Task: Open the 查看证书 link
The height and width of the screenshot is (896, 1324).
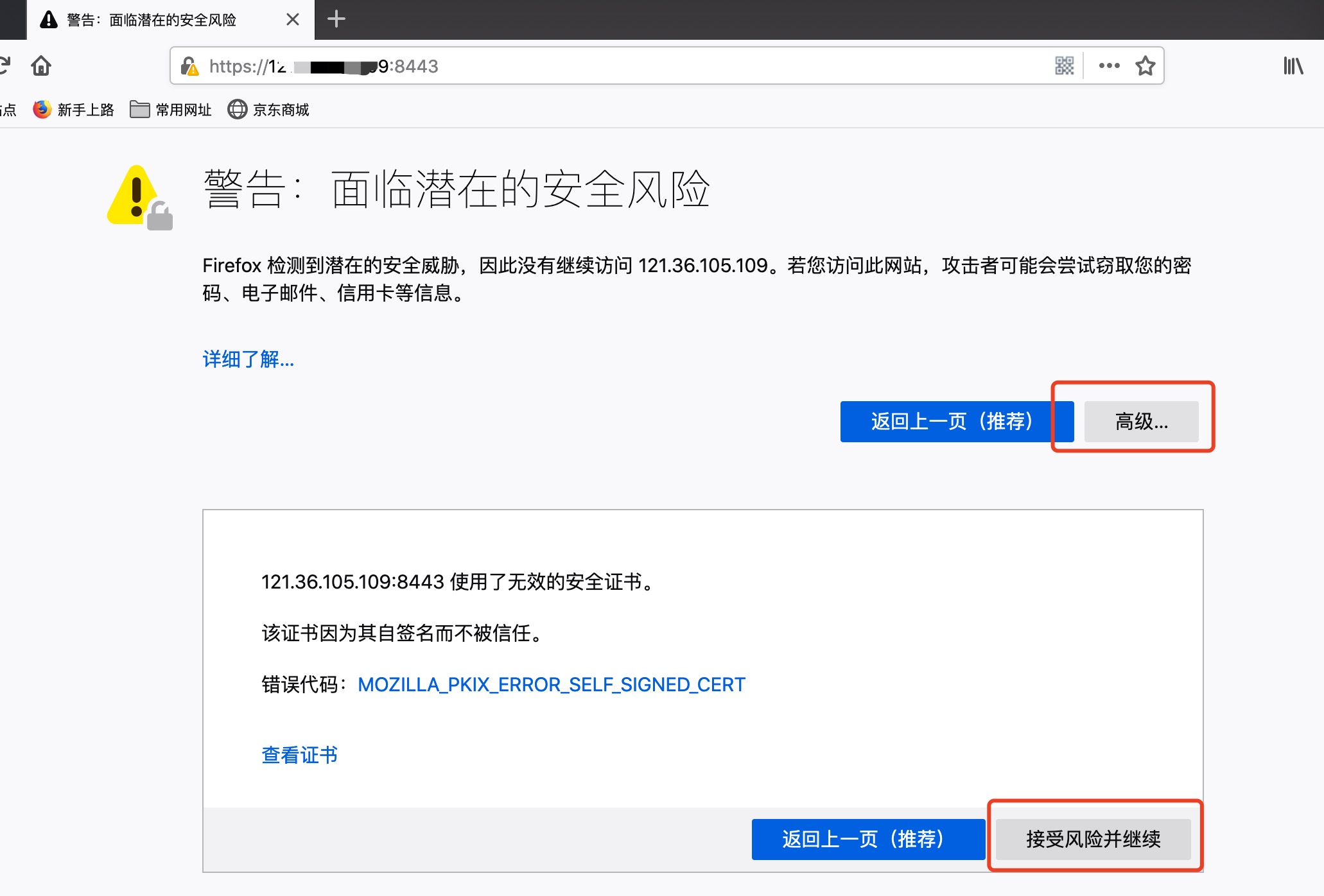Action: click(299, 755)
